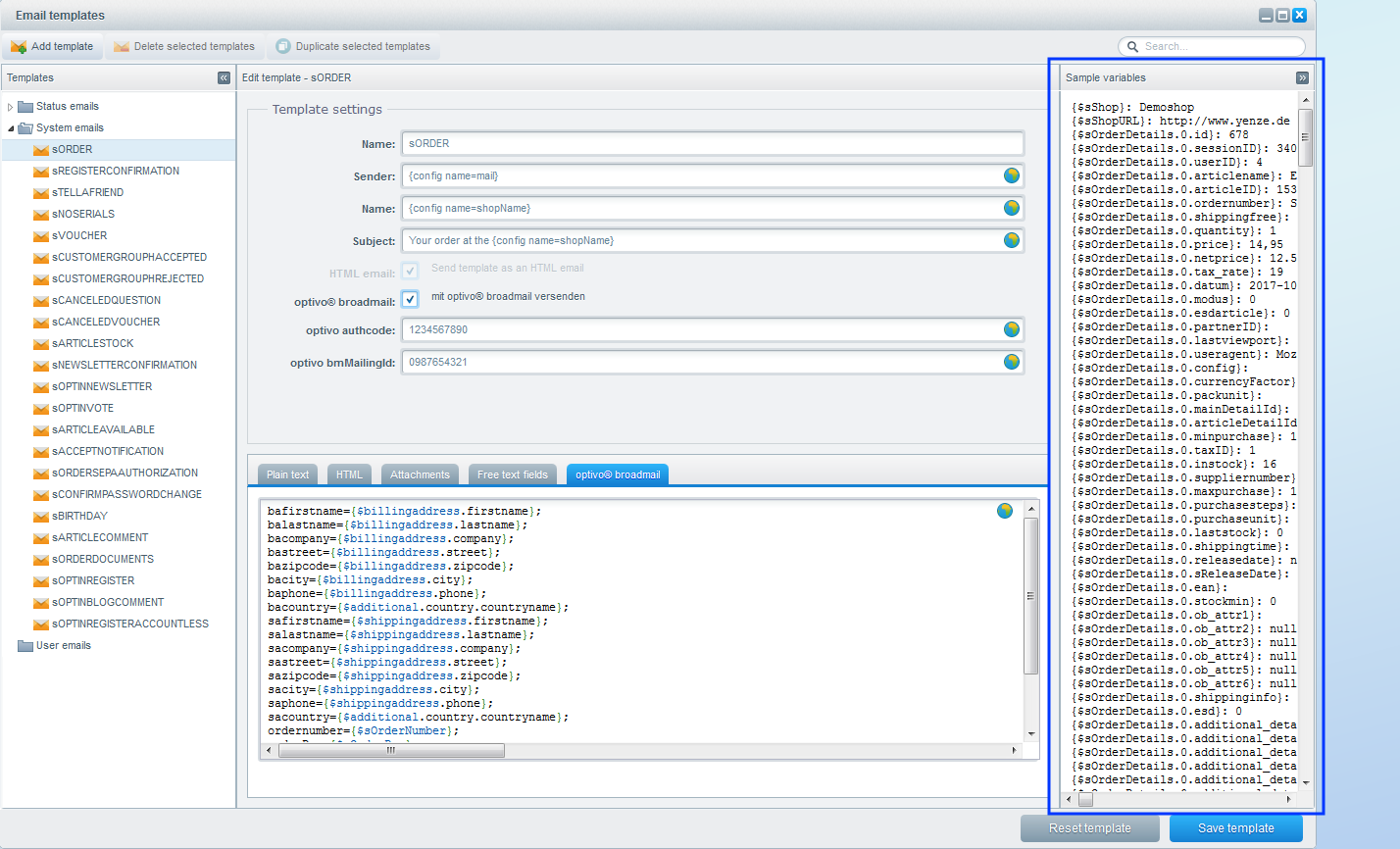Click the Save template button

(x=1236, y=828)
